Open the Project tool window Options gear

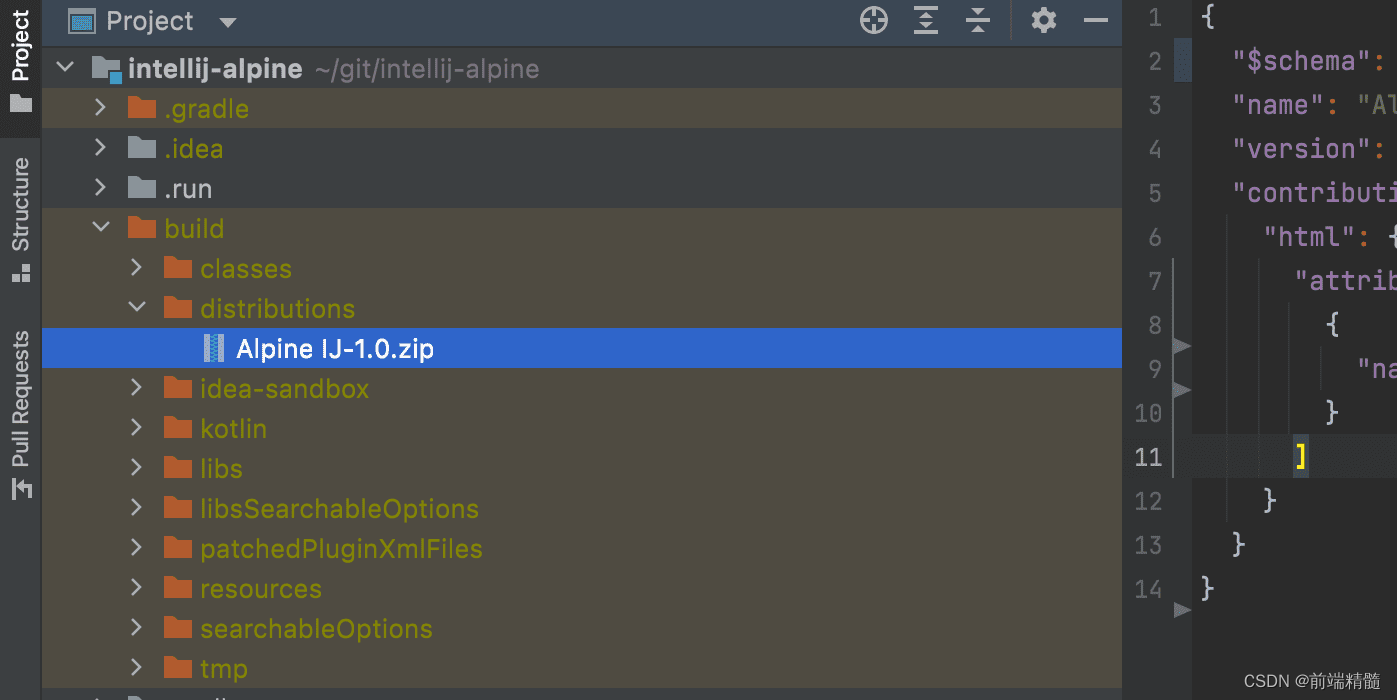click(1043, 20)
